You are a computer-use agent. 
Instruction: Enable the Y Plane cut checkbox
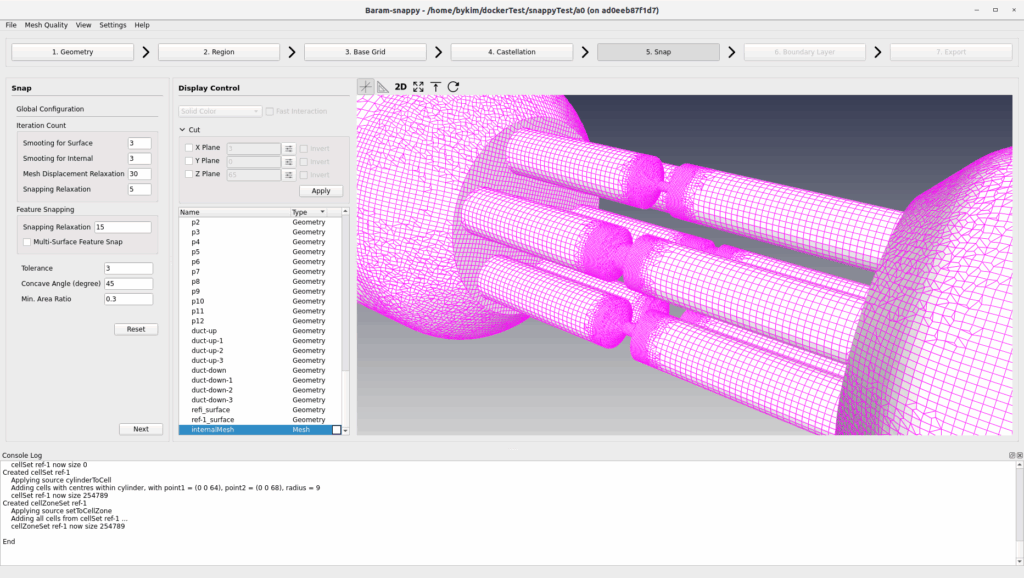tap(189, 161)
